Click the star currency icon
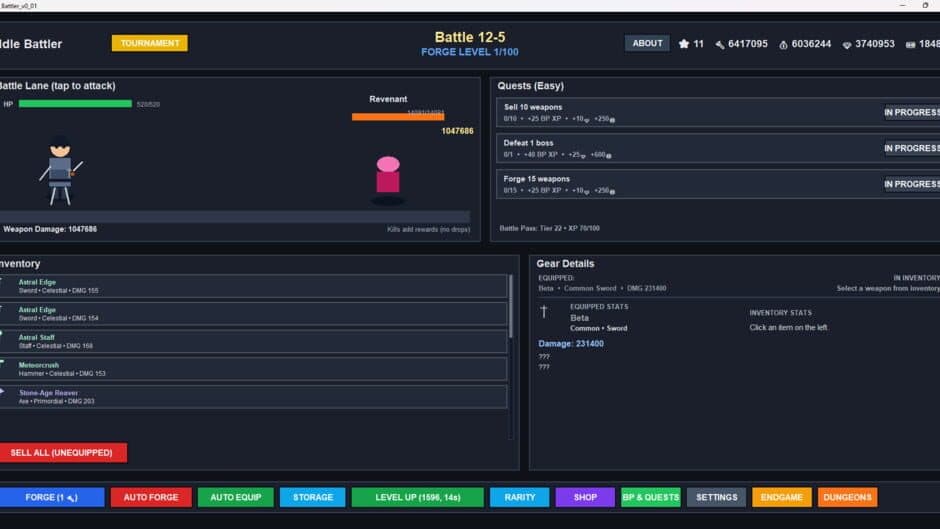This screenshot has width=940, height=529. [684, 44]
